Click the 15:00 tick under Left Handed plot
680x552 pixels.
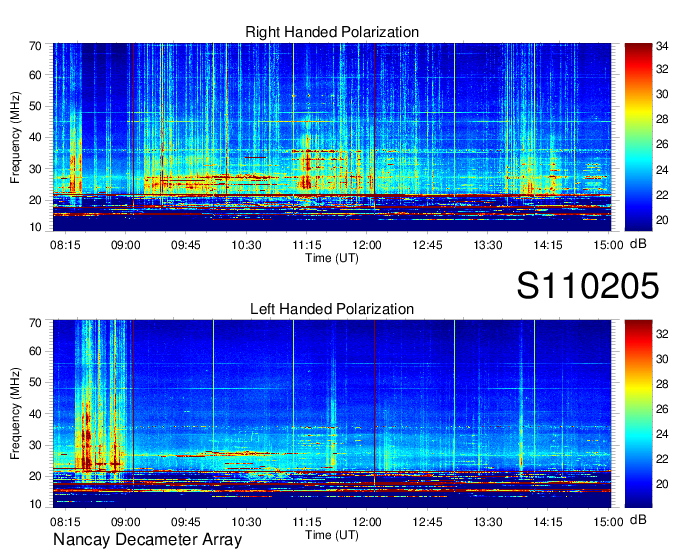pyautogui.click(x=608, y=521)
